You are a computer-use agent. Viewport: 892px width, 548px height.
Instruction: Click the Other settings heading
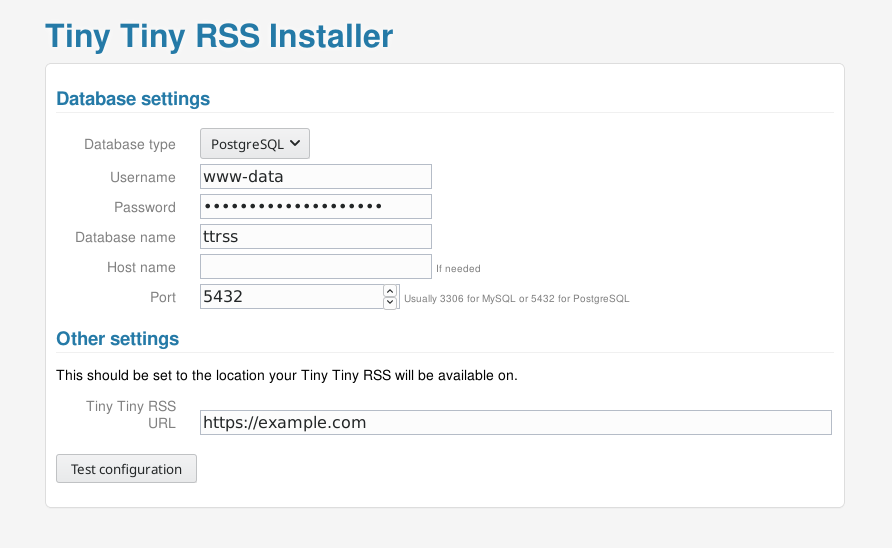tap(118, 339)
